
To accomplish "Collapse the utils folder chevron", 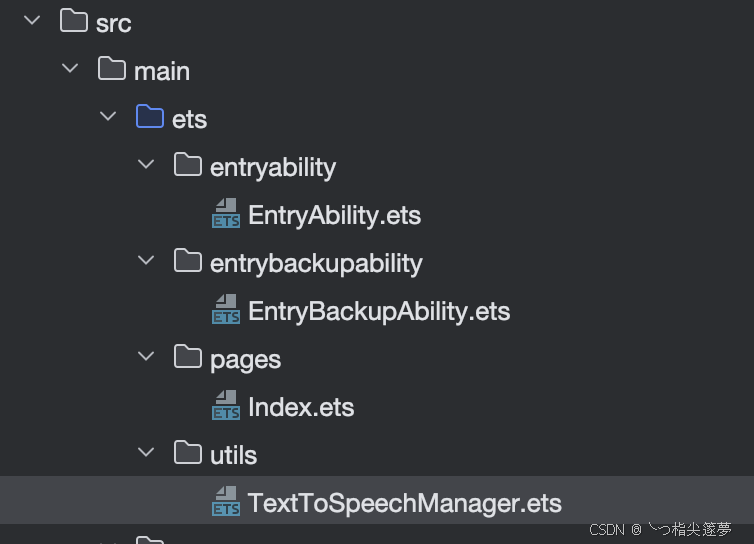I will pyautogui.click(x=146, y=452).
